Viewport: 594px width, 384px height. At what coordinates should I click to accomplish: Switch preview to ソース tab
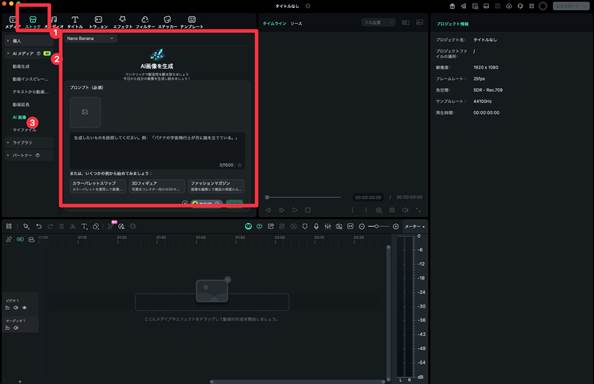[296, 23]
